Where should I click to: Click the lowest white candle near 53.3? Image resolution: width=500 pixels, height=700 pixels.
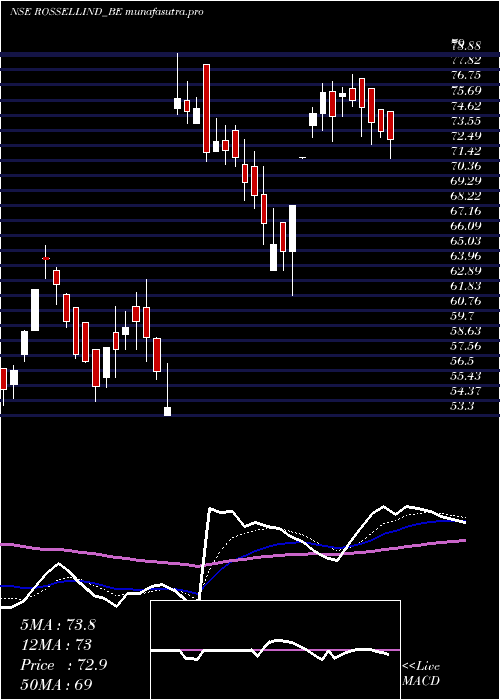tap(167, 411)
